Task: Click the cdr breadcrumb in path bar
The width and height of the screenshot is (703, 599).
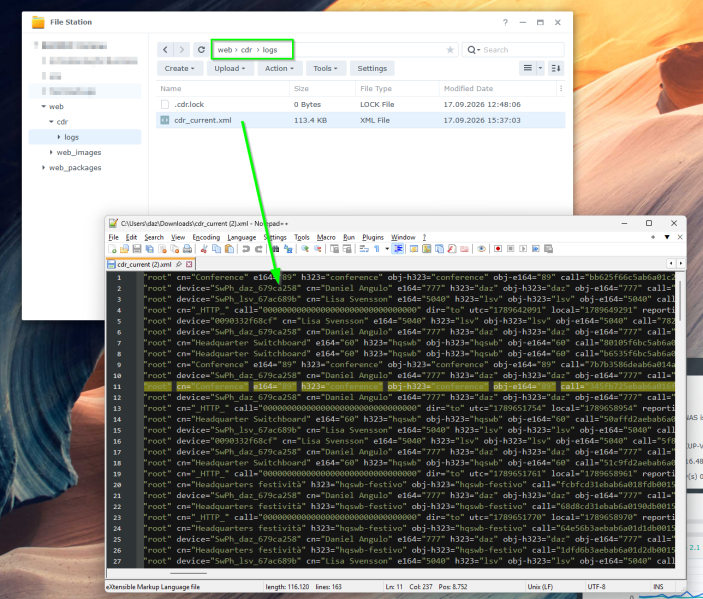Action: click(x=247, y=50)
